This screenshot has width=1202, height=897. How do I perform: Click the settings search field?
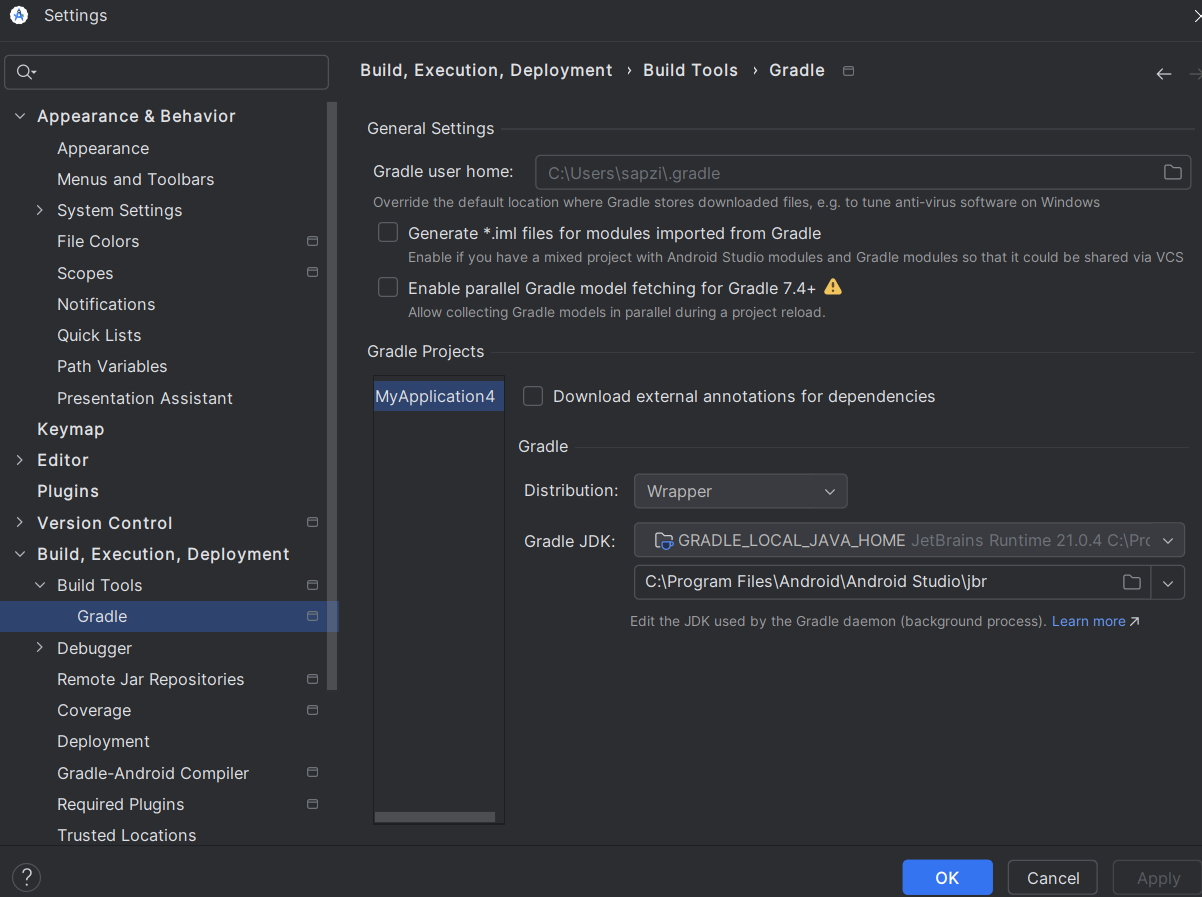(167, 72)
